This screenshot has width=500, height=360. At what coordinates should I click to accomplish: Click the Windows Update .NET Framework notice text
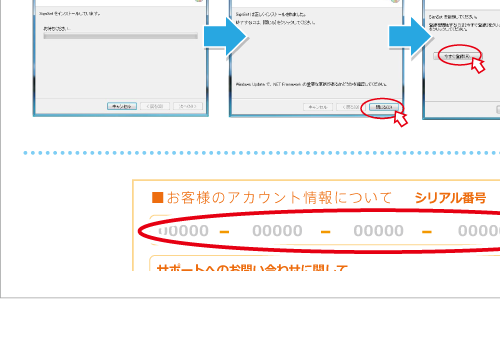point(311,84)
